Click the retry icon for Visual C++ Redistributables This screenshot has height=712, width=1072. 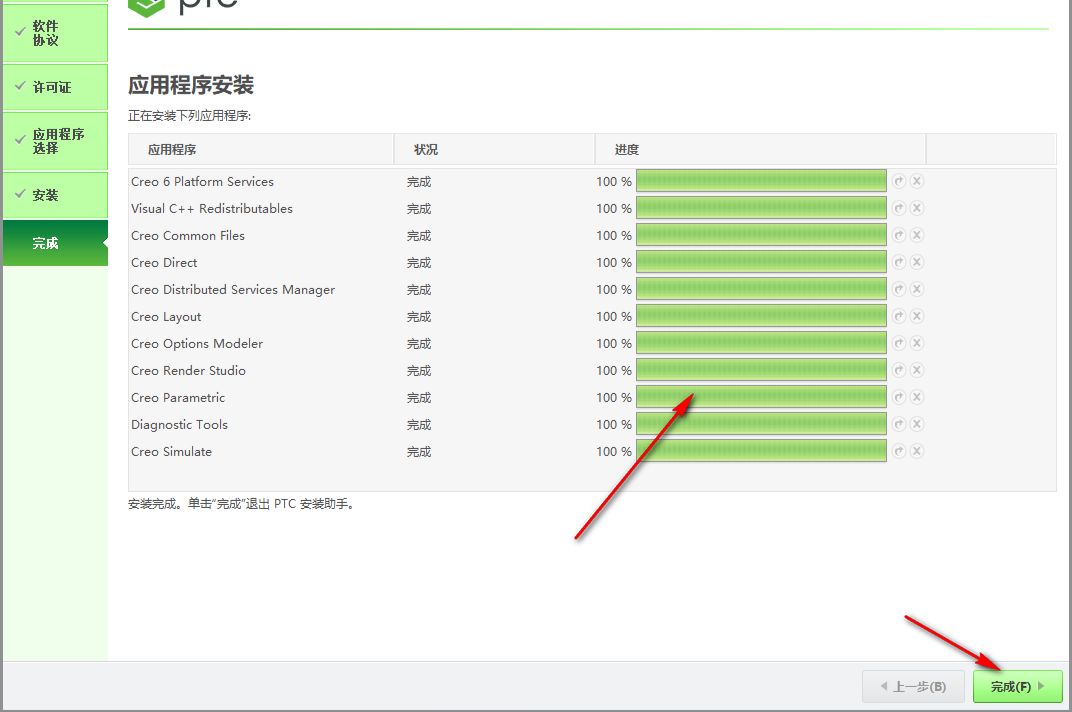coord(899,208)
